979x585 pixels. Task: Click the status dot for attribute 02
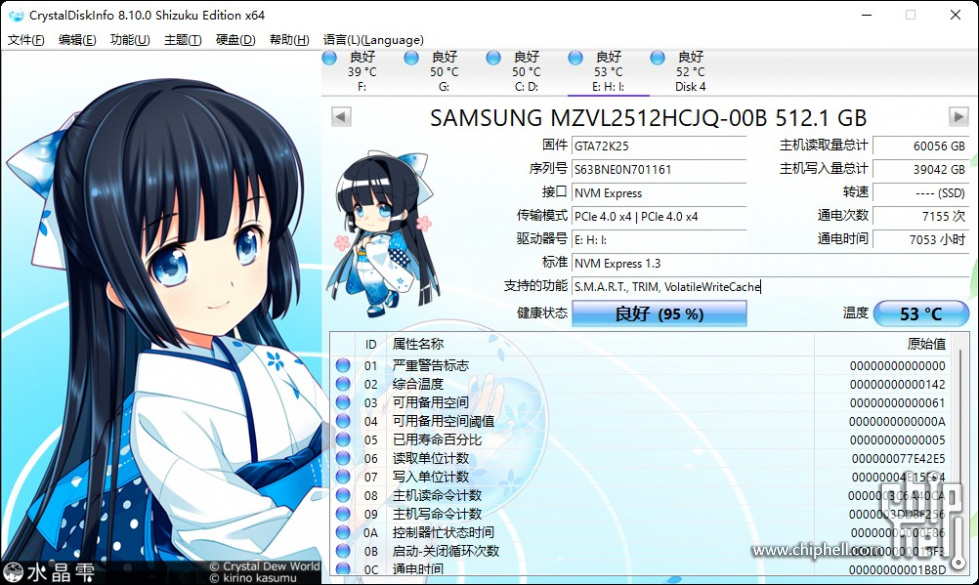pos(343,384)
